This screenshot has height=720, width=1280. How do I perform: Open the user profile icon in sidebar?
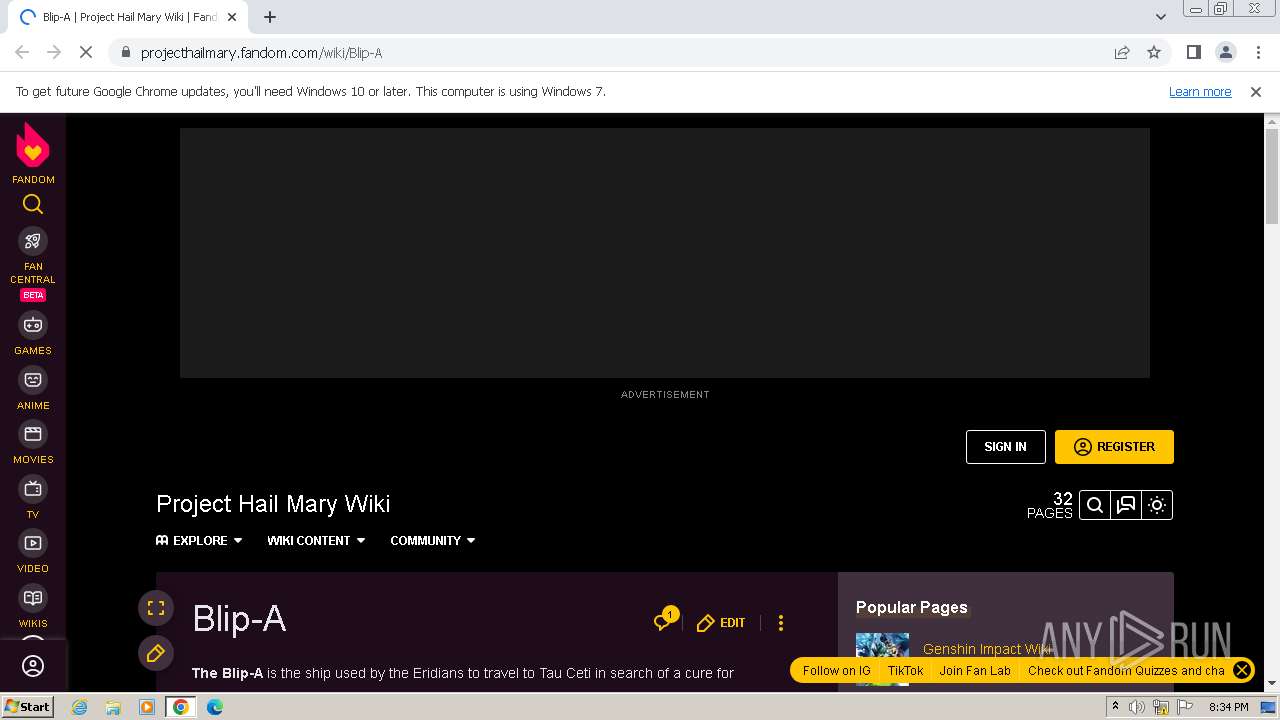point(33,666)
